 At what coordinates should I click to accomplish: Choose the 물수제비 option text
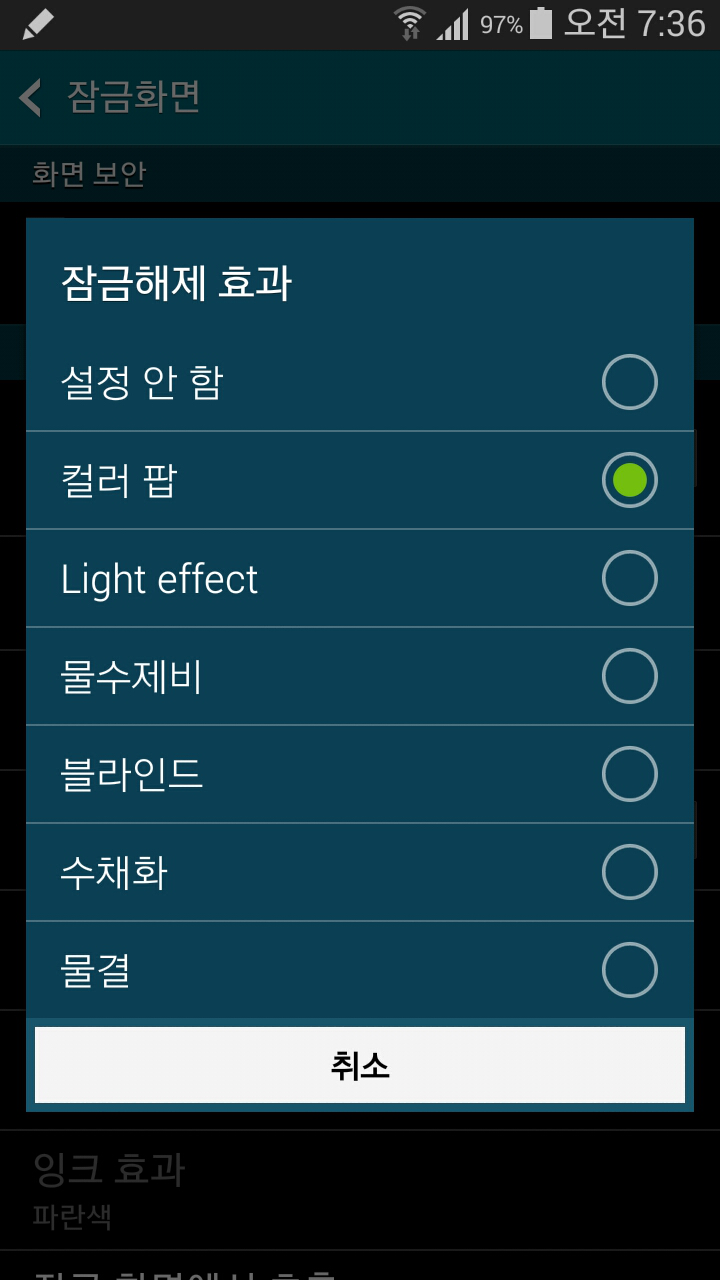point(132,677)
